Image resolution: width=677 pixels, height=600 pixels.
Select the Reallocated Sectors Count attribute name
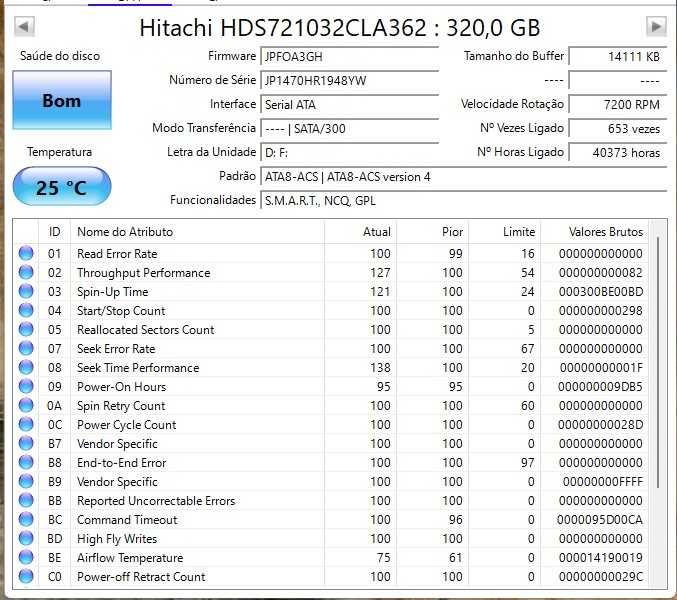tap(146, 330)
